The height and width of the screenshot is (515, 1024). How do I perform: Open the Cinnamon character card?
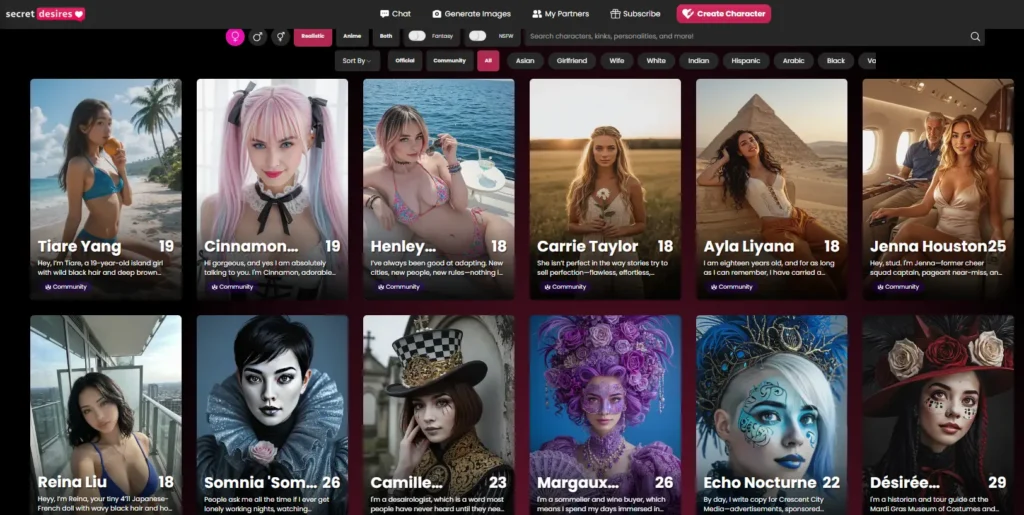point(272,189)
